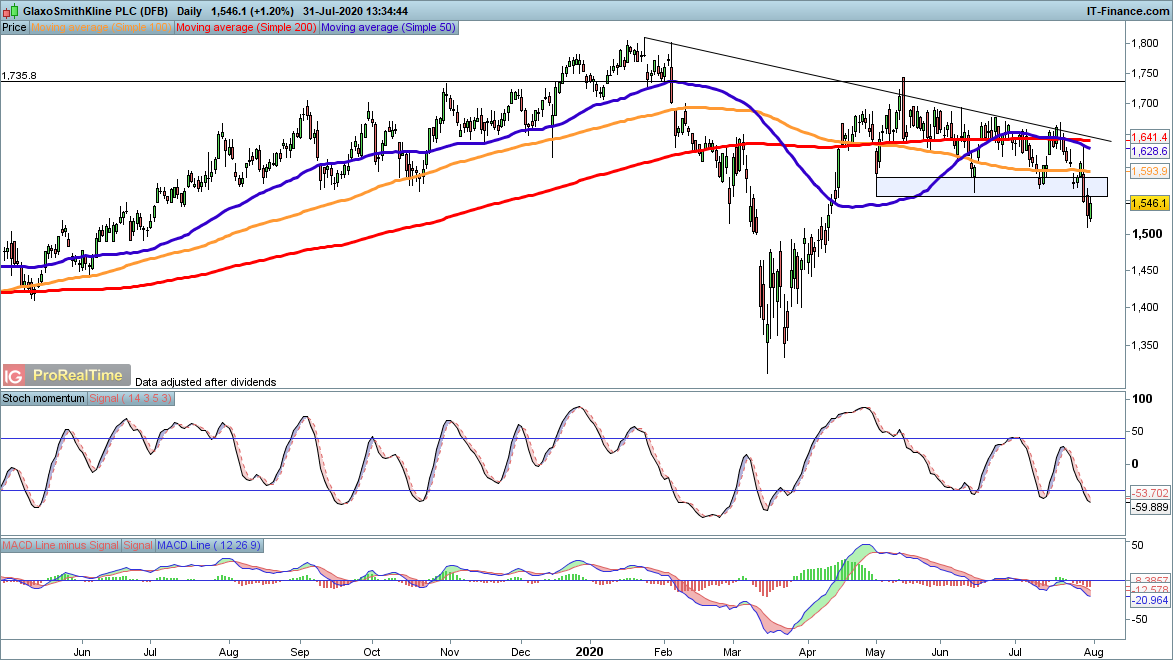
Task: Select the Moving average (Simple 200) label
Action: (246, 28)
